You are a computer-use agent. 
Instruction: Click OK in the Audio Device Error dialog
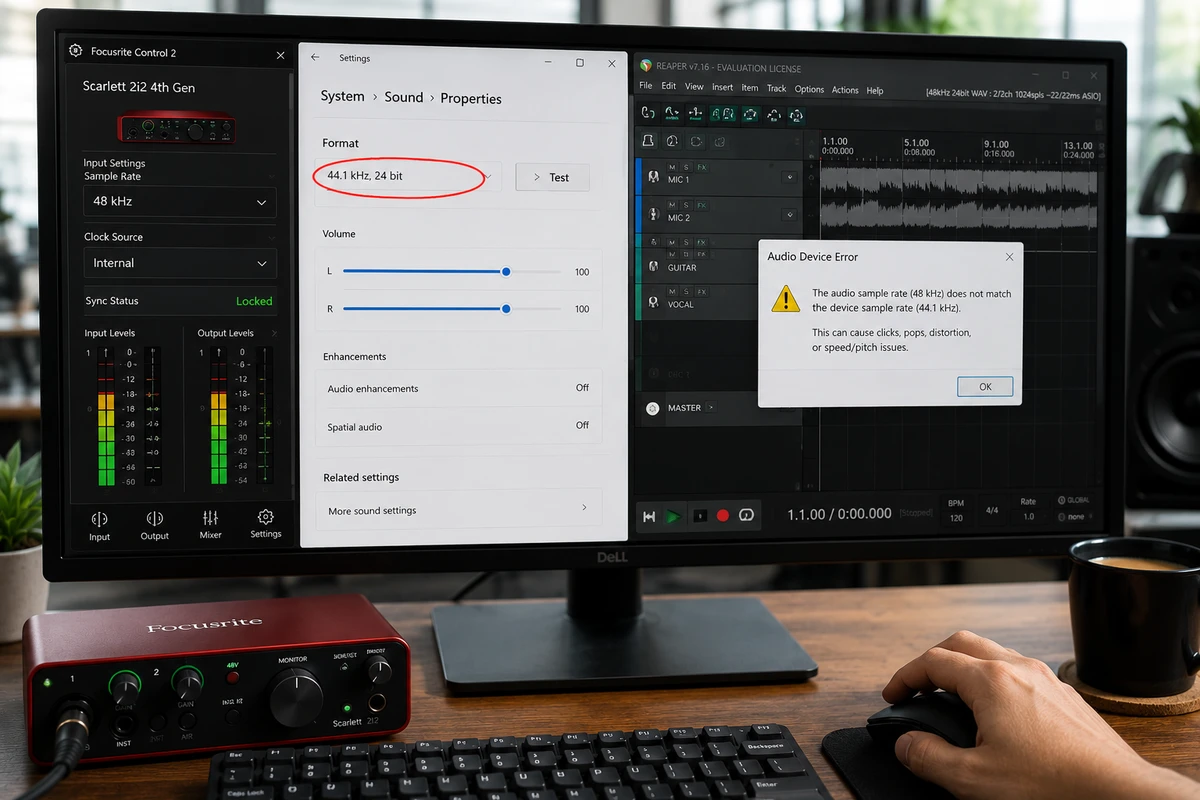click(985, 386)
